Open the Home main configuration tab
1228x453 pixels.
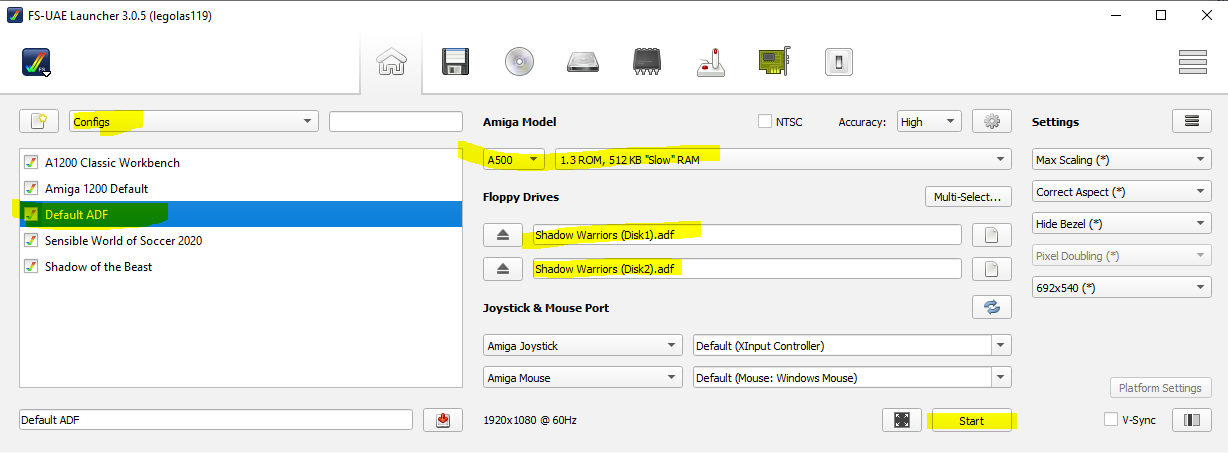391,63
